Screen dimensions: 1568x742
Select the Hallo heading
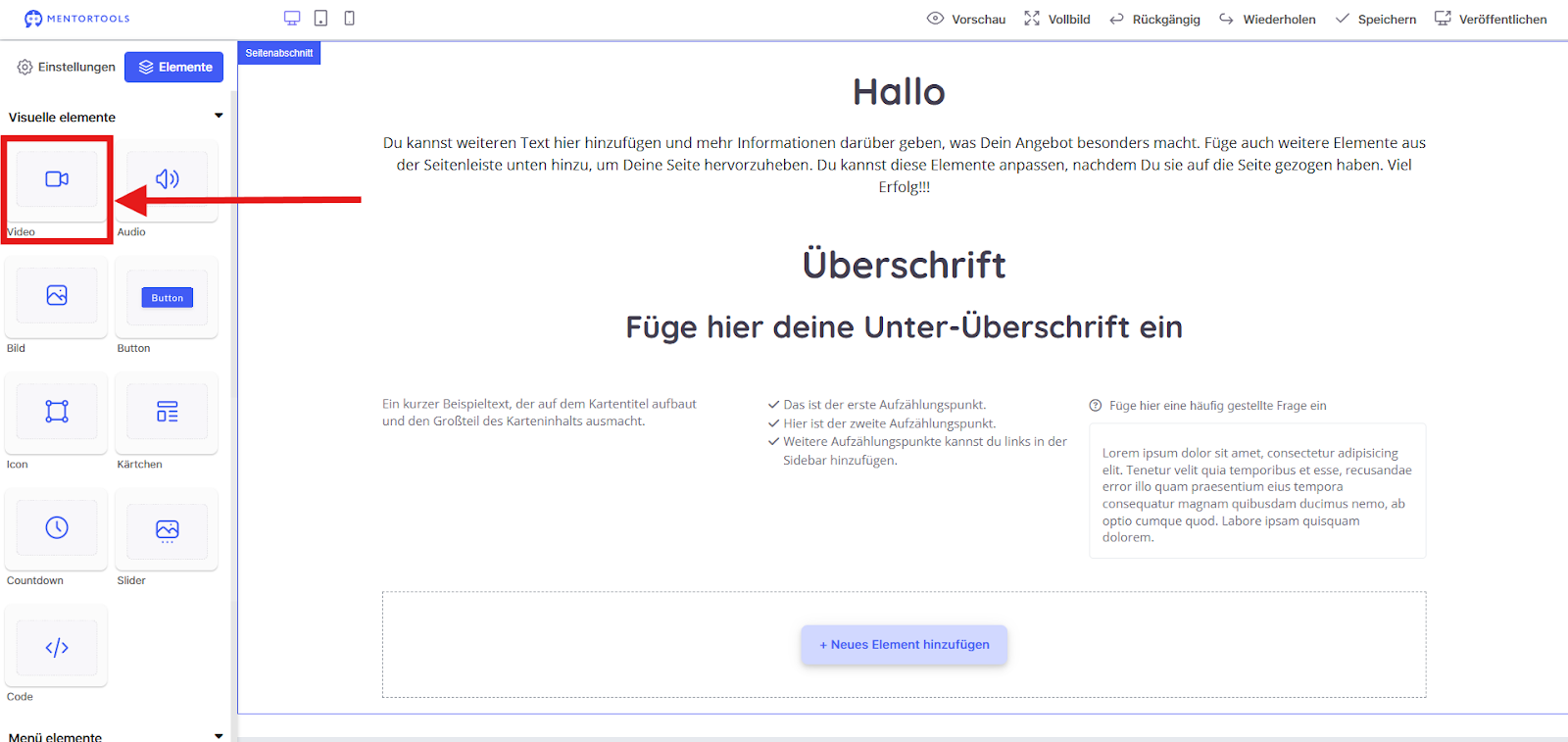click(899, 92)
